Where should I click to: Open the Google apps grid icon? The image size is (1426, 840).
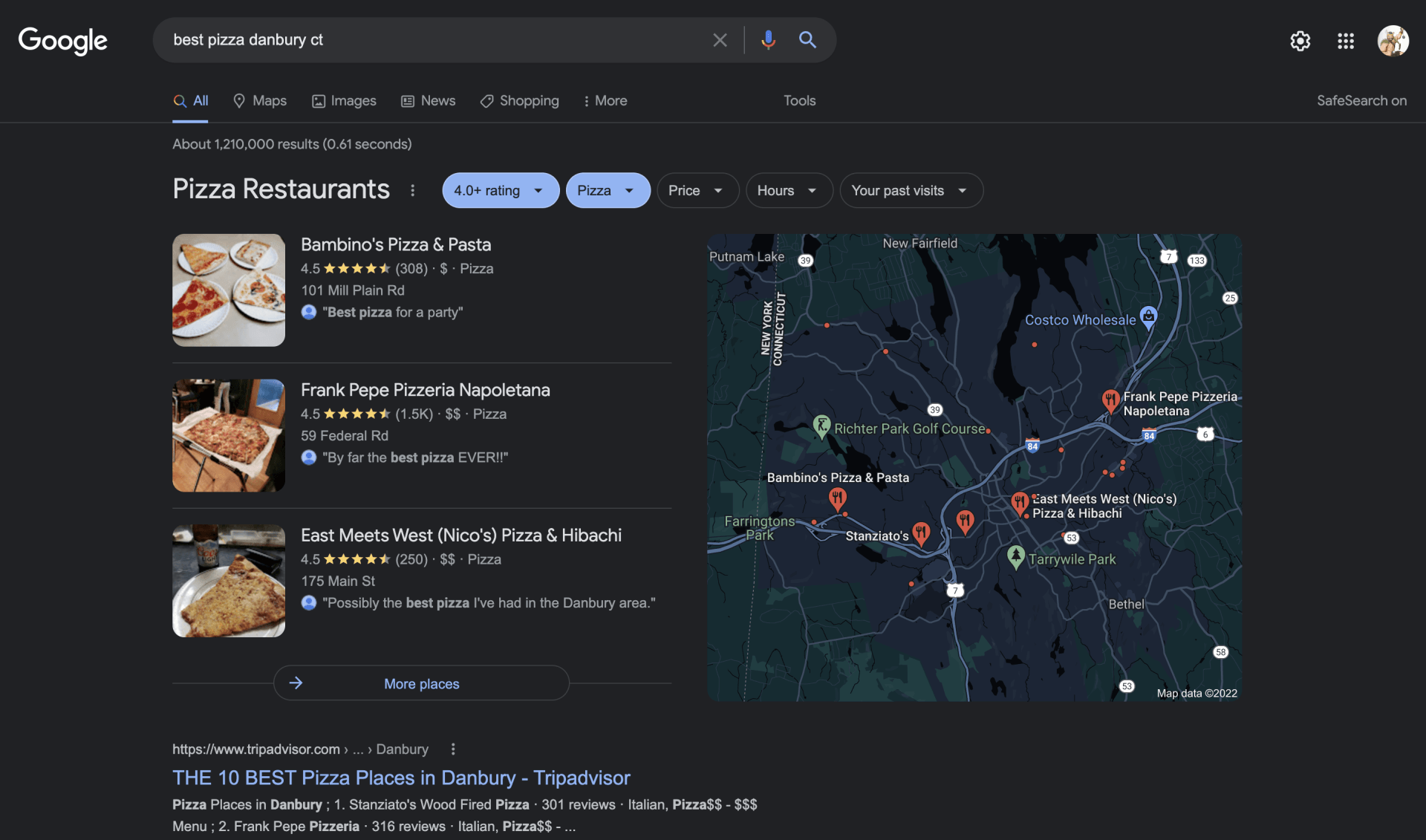tap(1345, 41)
